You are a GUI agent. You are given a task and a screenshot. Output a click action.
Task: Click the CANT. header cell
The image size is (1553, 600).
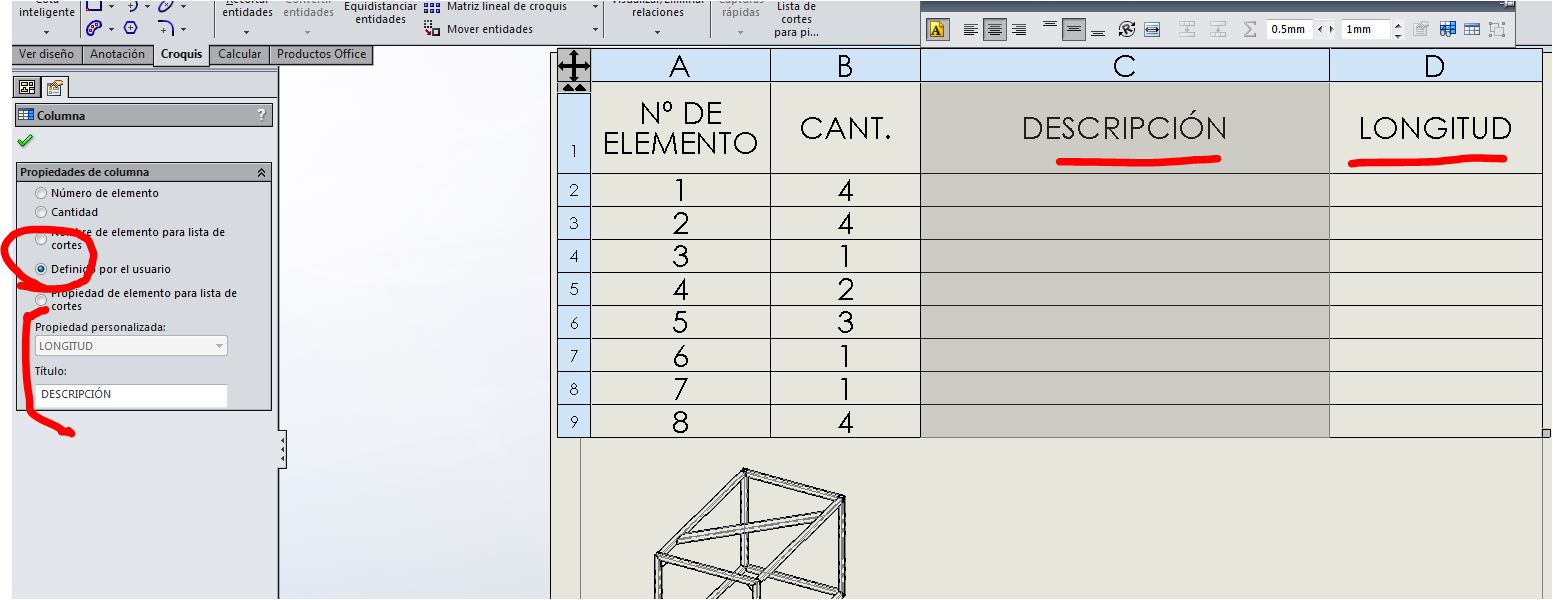(845, 128)
